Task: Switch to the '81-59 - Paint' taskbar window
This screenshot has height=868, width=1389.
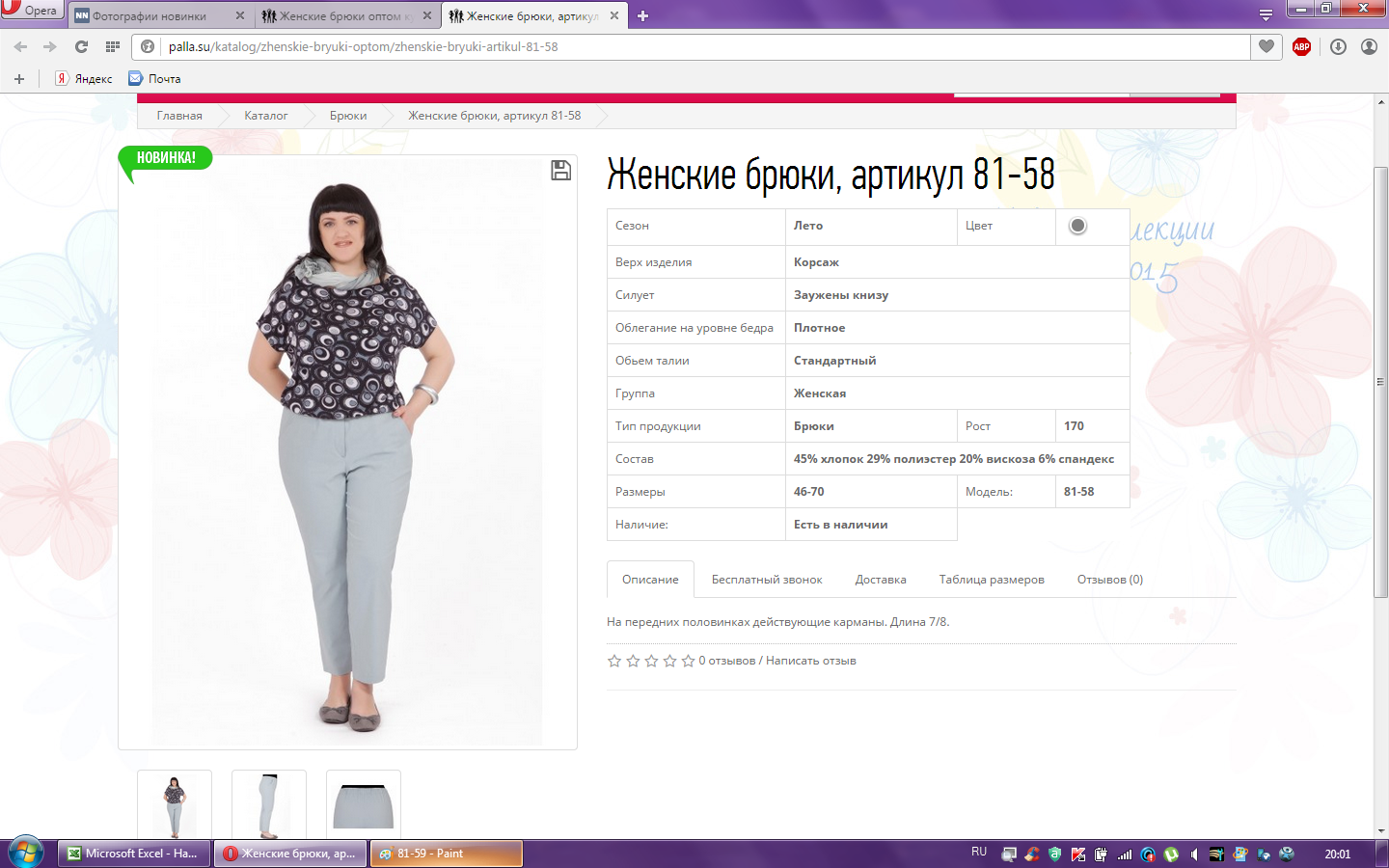Action: coord(447,854)
